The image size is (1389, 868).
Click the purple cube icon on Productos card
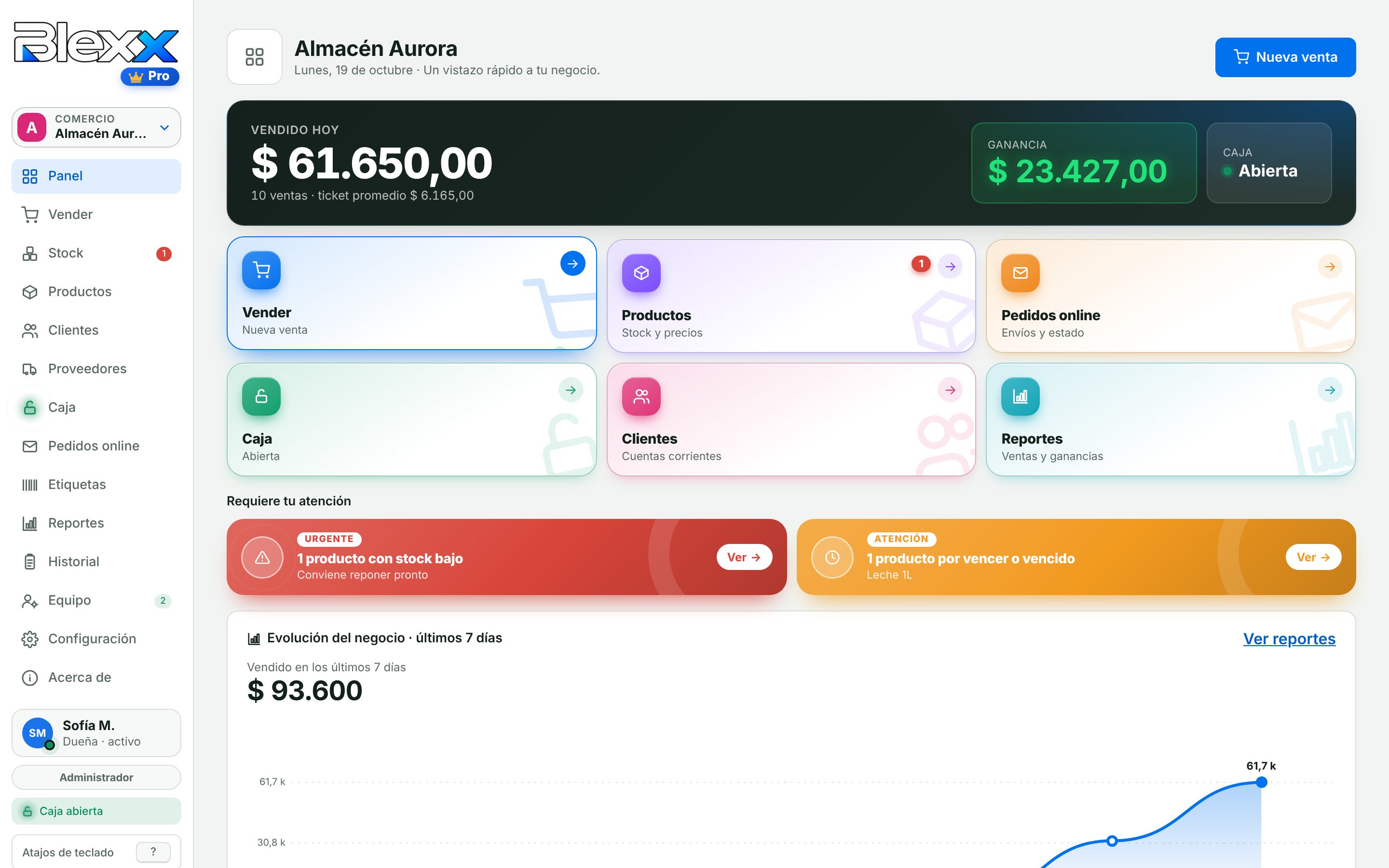coord(641,272)
